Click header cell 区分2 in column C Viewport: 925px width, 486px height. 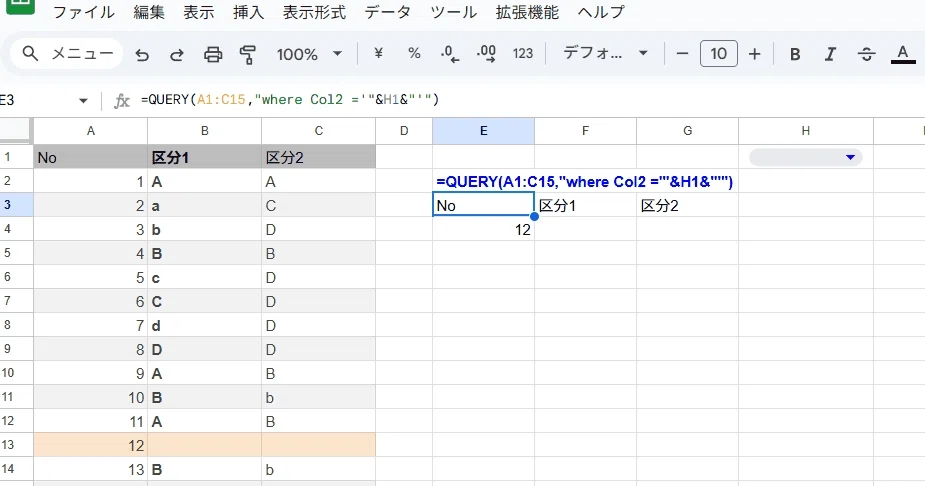(x=319, y=157)
